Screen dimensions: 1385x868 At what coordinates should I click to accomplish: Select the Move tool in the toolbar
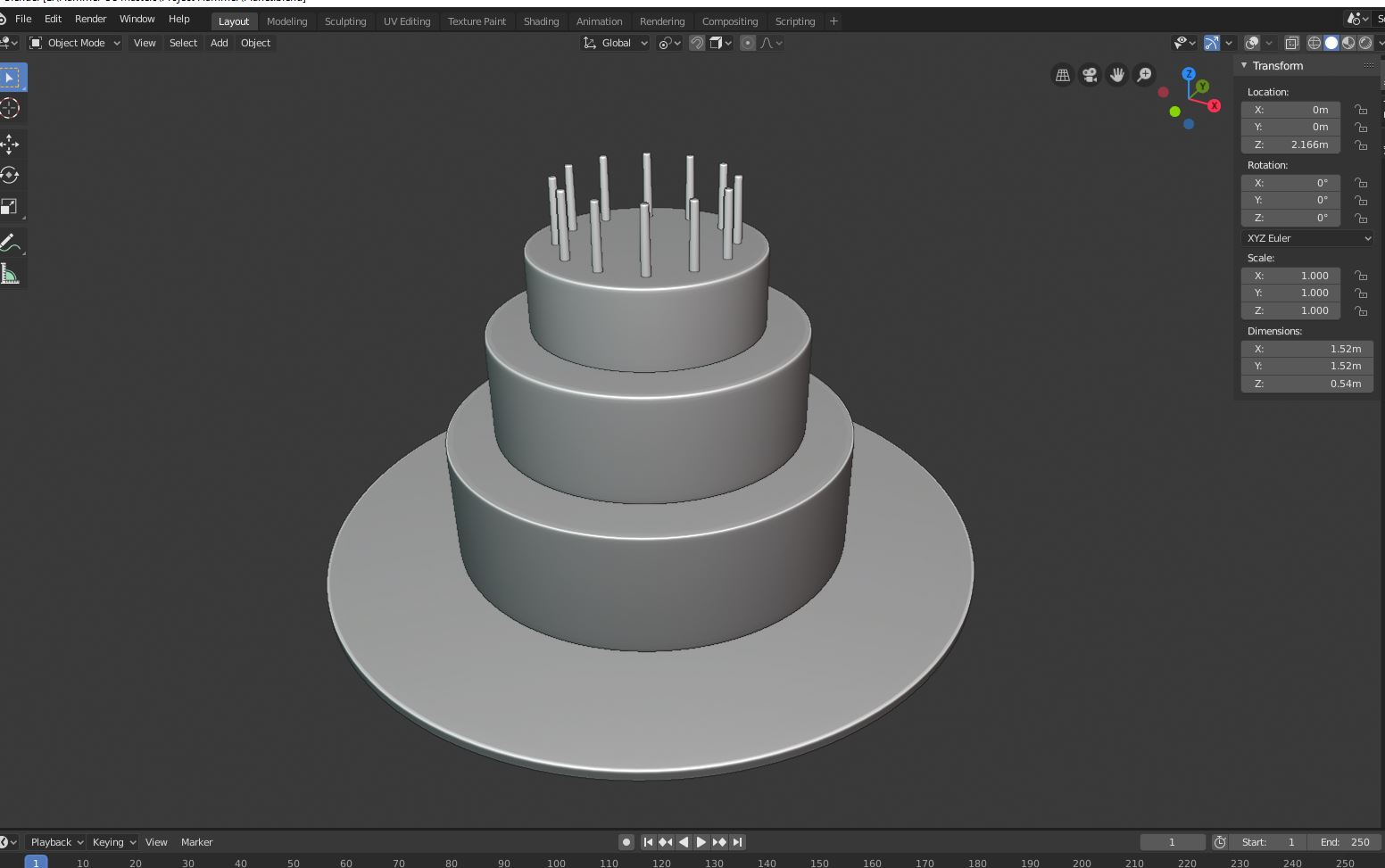(12, 144)
